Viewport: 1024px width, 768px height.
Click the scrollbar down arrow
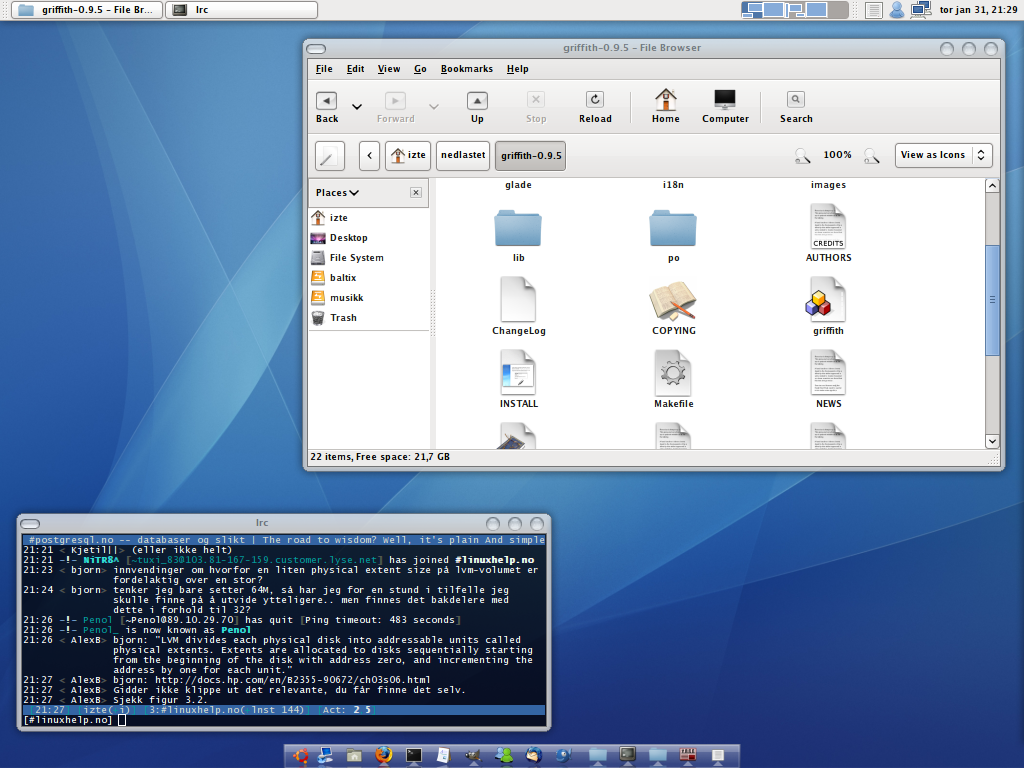click(992, 441)
